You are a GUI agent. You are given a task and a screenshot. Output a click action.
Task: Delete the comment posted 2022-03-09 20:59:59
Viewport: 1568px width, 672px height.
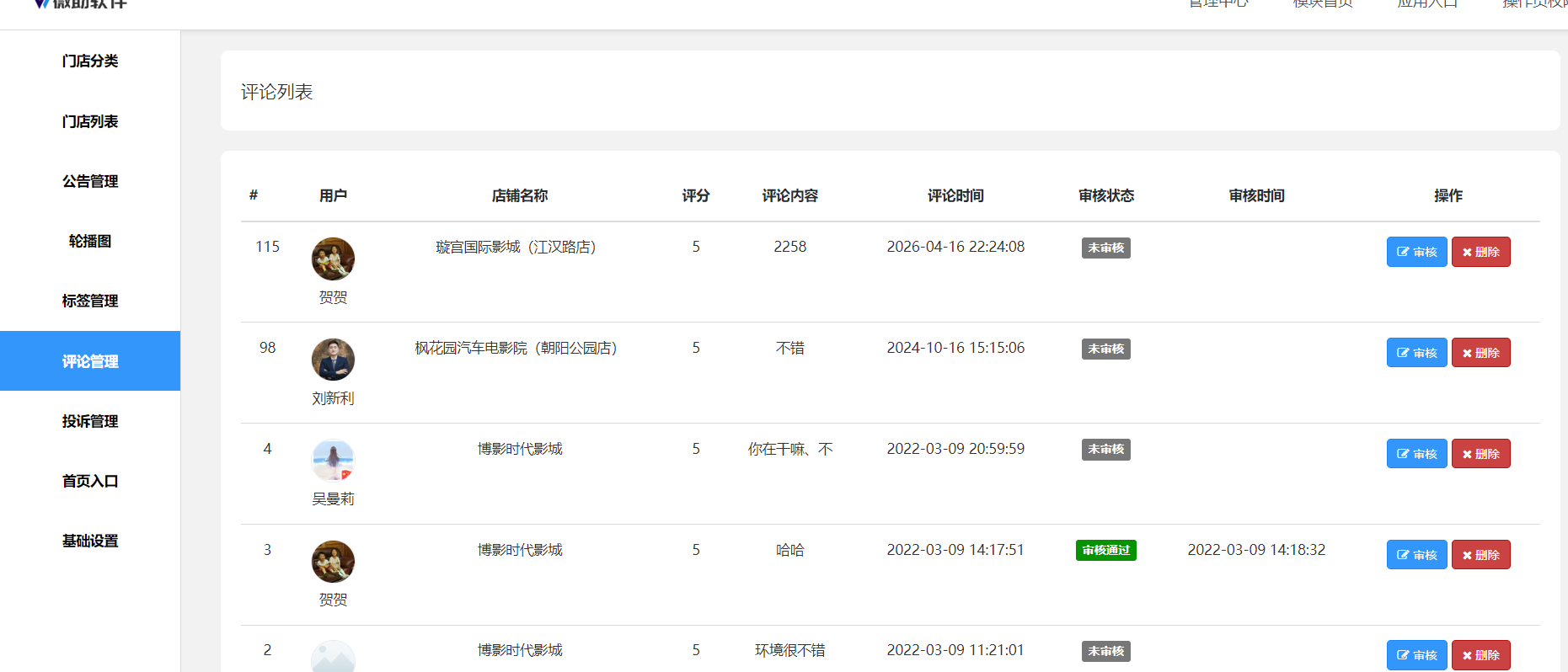1481,454
